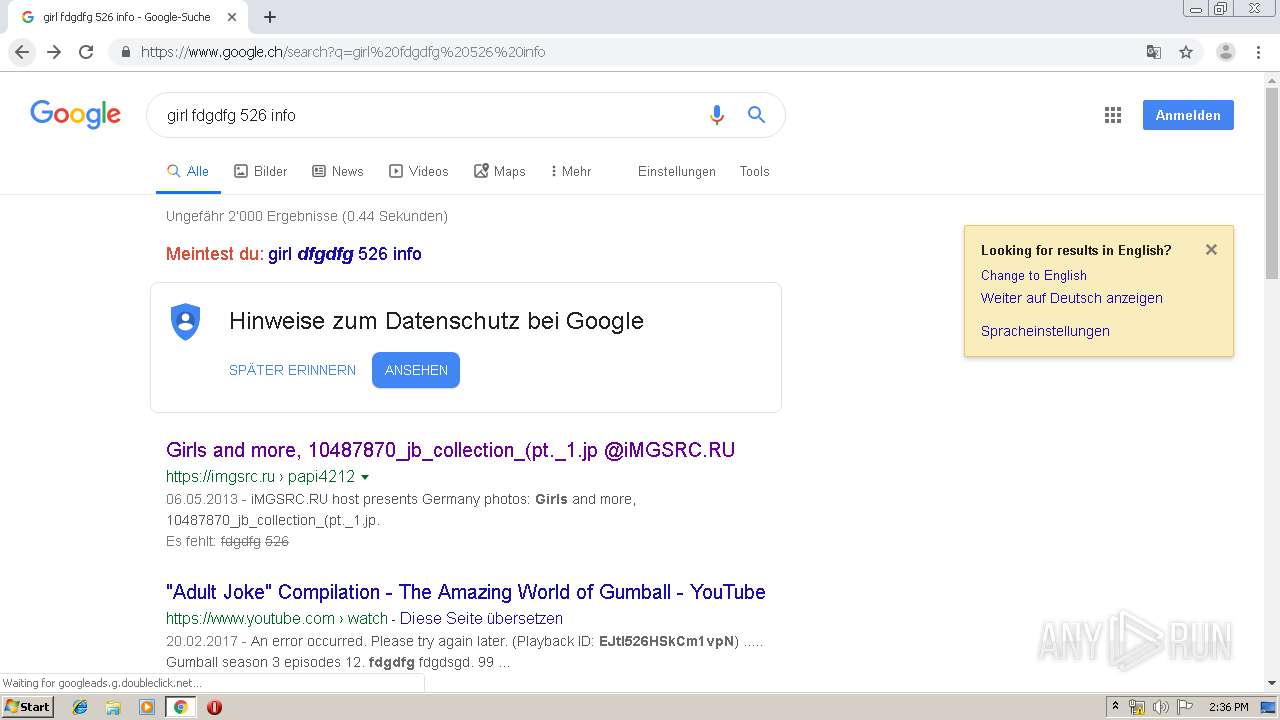This screenshot has height=720, width=1280.
Task: Open Chrome's three-dot menu
Action: pos(1258,52)
